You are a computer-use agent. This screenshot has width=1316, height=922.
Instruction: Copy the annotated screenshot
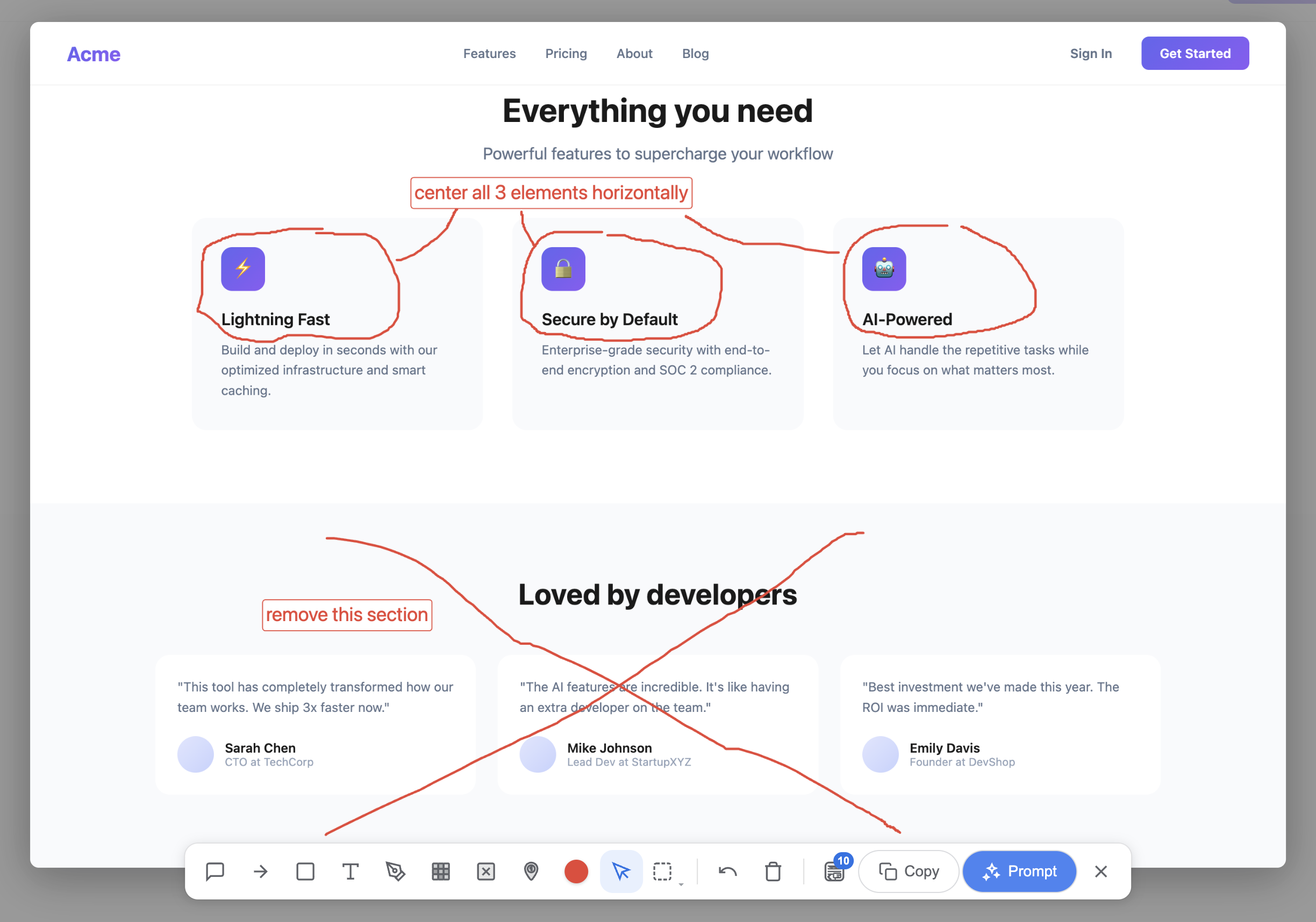pos(908,871)
